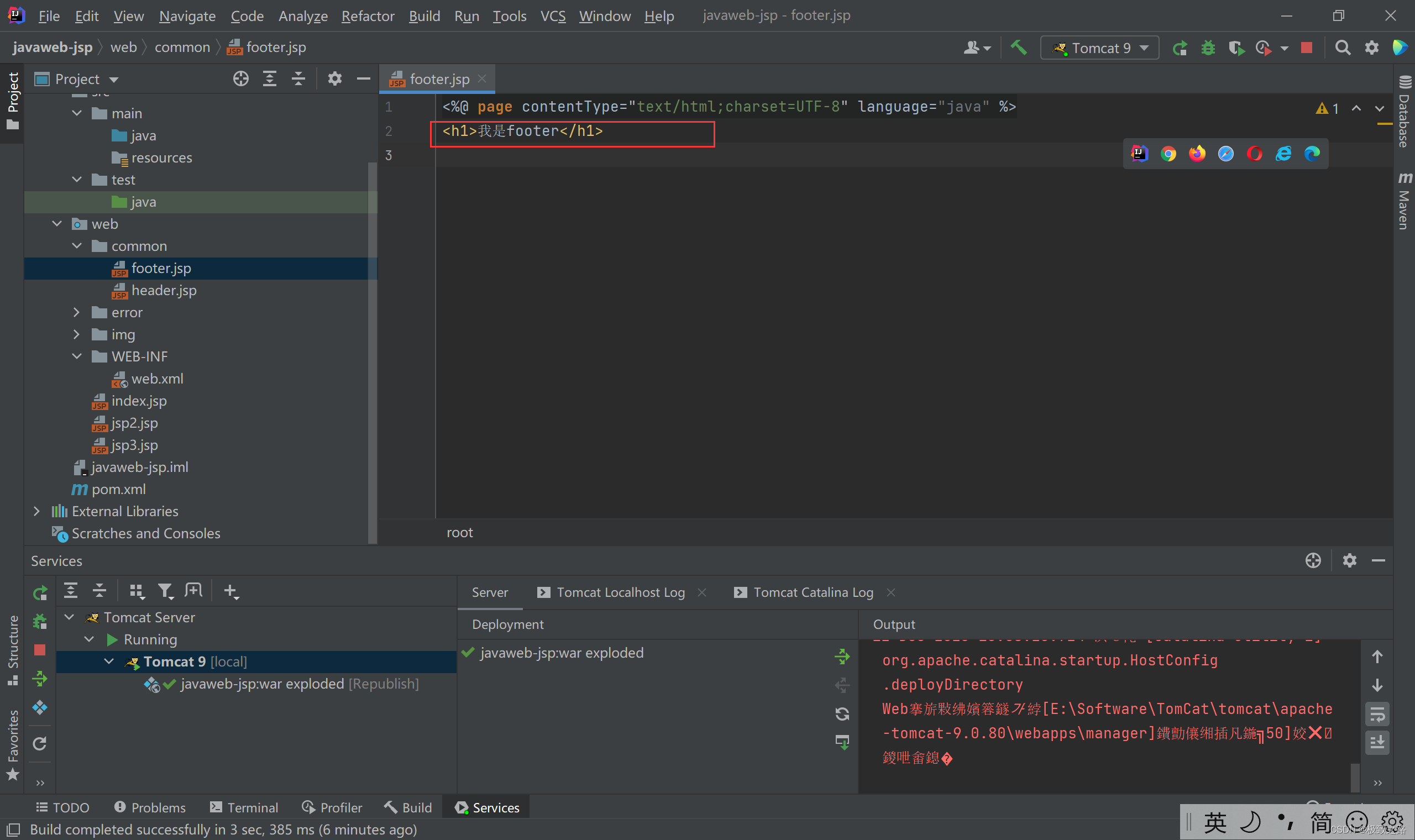1415x840 pixels.
Task: Open IDE settings gear in top toolbar
Action: click(x=1371, y=48)
